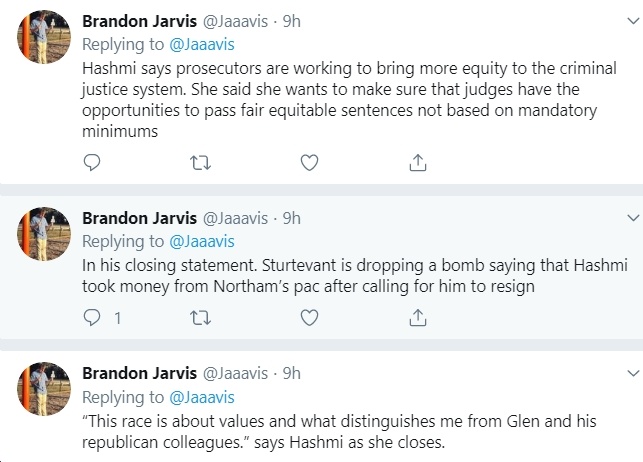The height and width of the screenshot is (462, 643).
Task: Click Brandon Jarvis name on the Sturtevant tweet
Action: click(139, 218)
